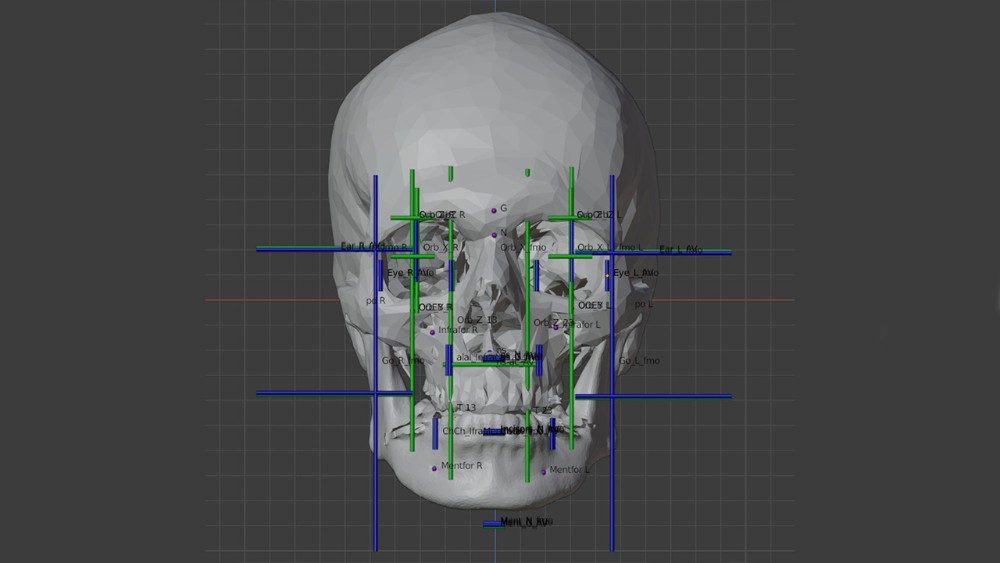Viewport: 1000px width, 563px height.
Task: Select the po R landmark label
Action: [x=376, y=300]
